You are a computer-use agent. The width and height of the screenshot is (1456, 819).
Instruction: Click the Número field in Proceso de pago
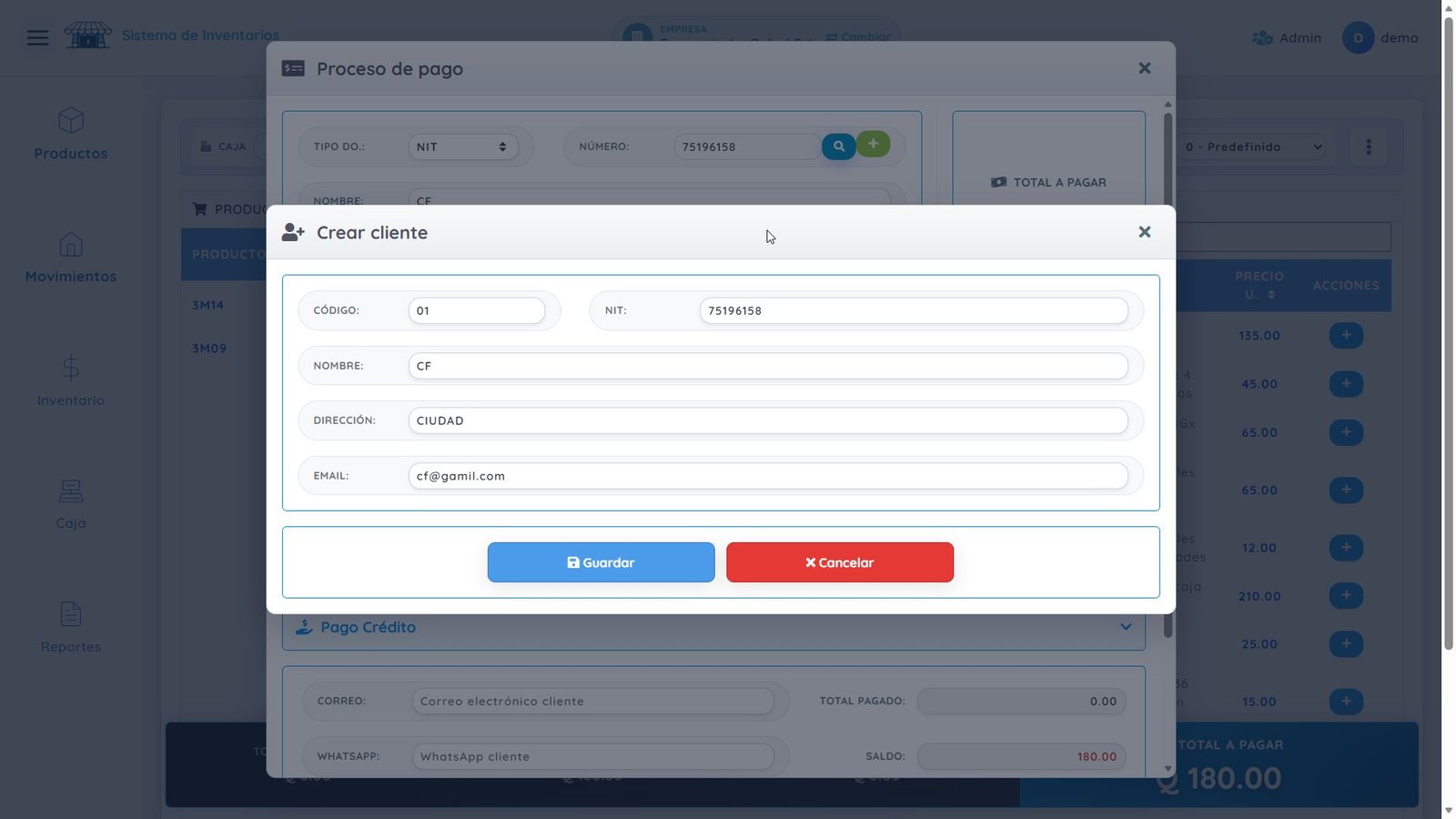(x=747, y=147)
